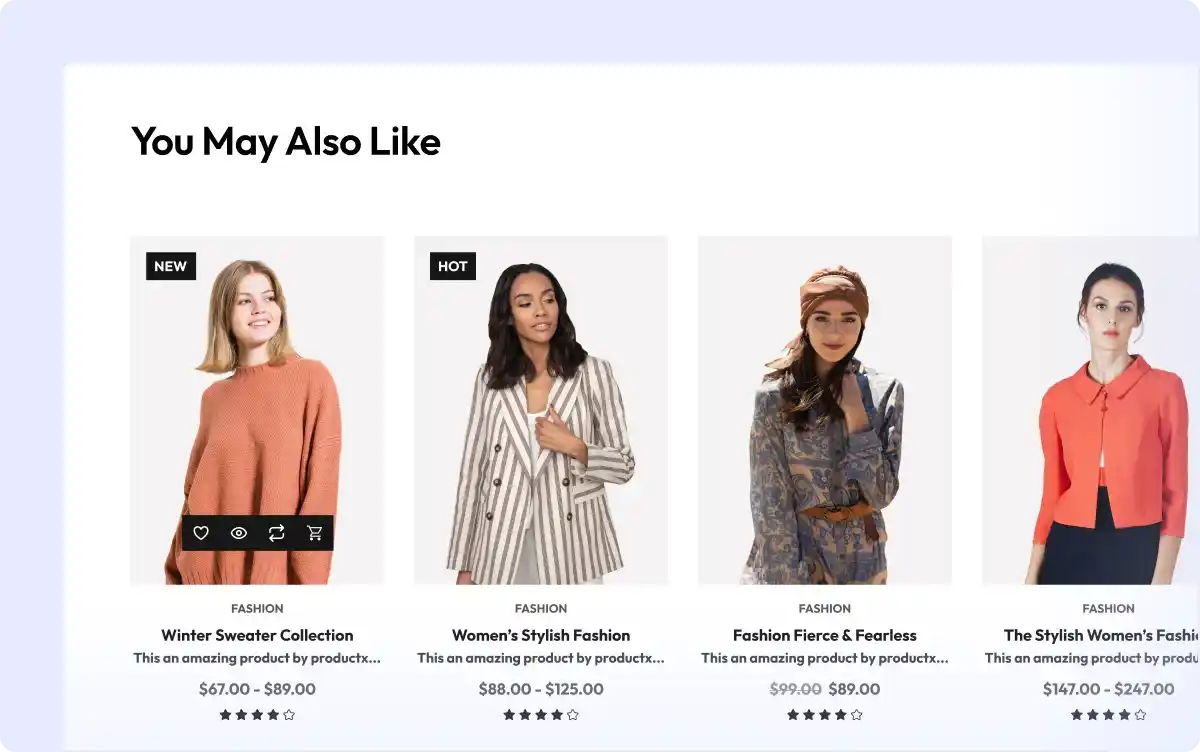
Task: Open quick view eye icon on sweater
Action: (x=239, y=533)
